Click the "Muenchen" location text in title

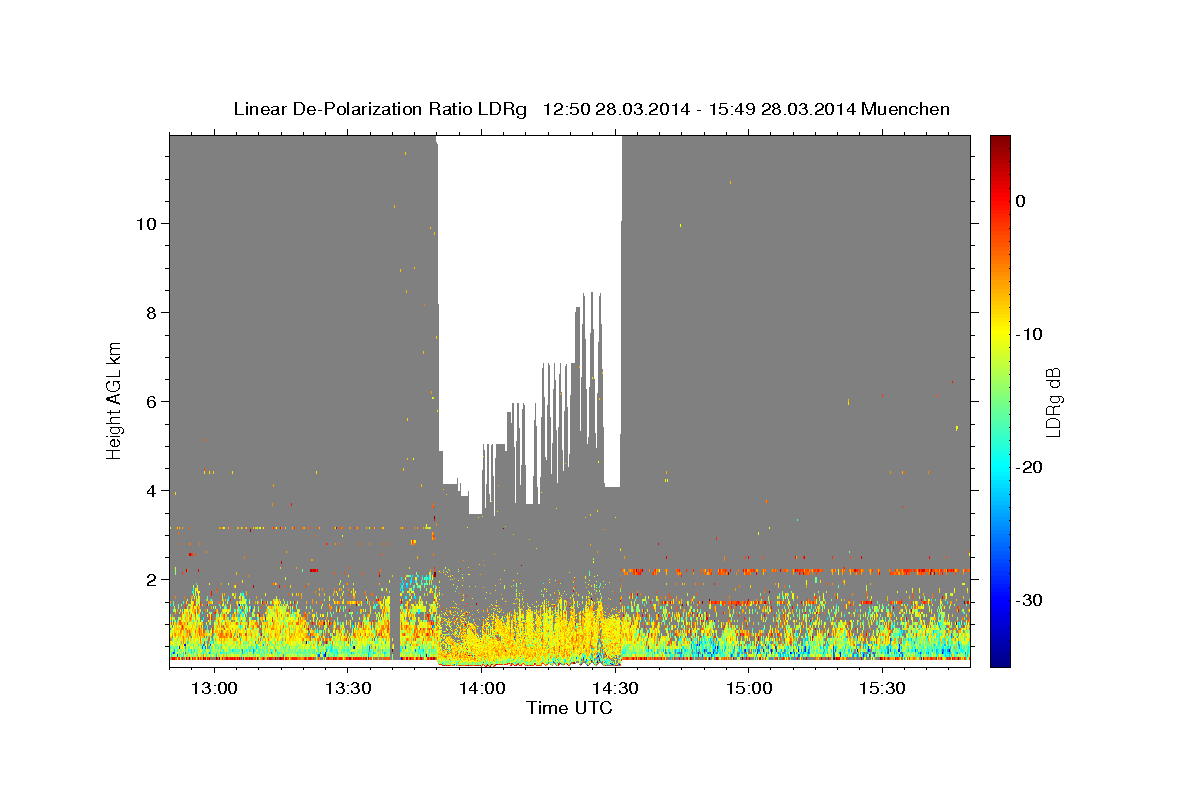tap(906, 109)
